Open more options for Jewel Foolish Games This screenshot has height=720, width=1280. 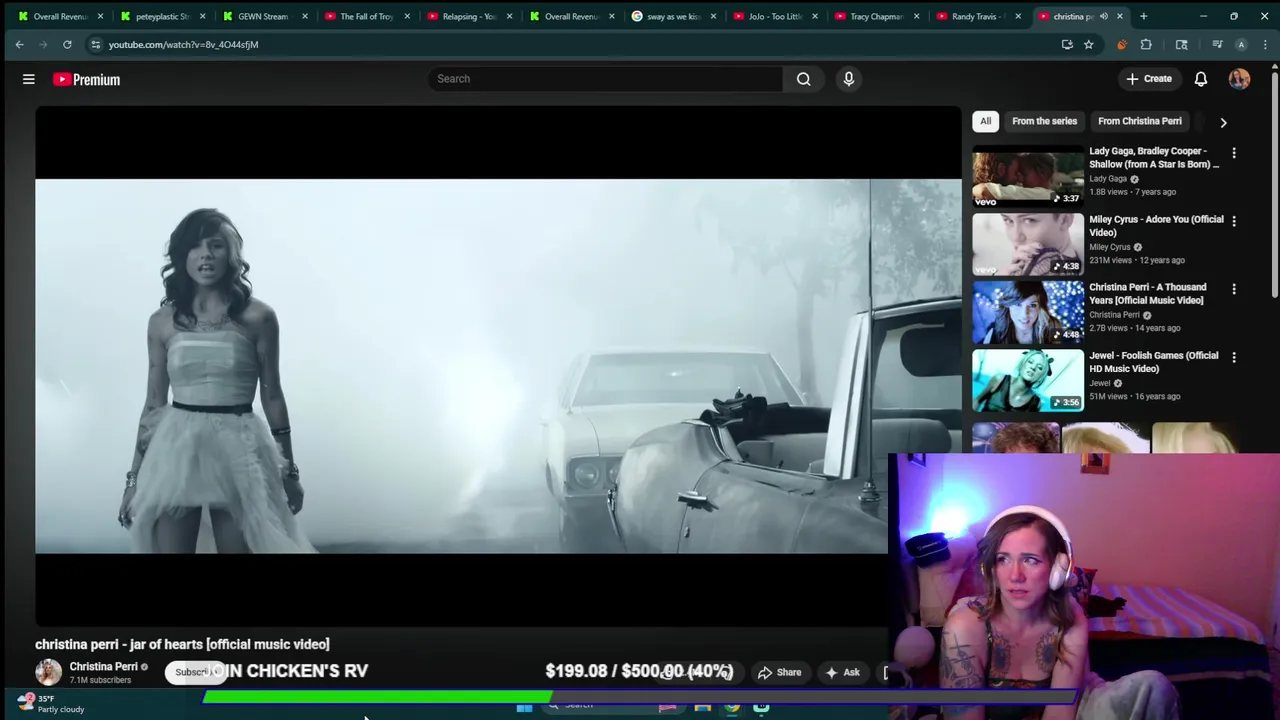[x=1234, y=357]
